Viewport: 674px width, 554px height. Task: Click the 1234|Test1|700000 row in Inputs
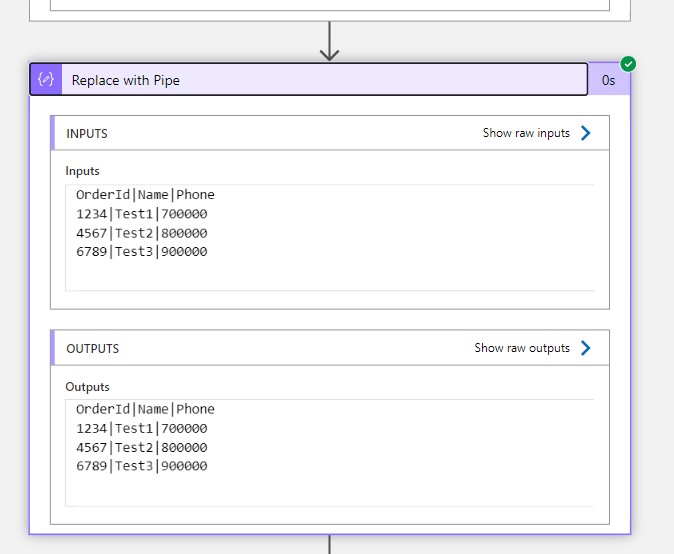tap(141, 213)
